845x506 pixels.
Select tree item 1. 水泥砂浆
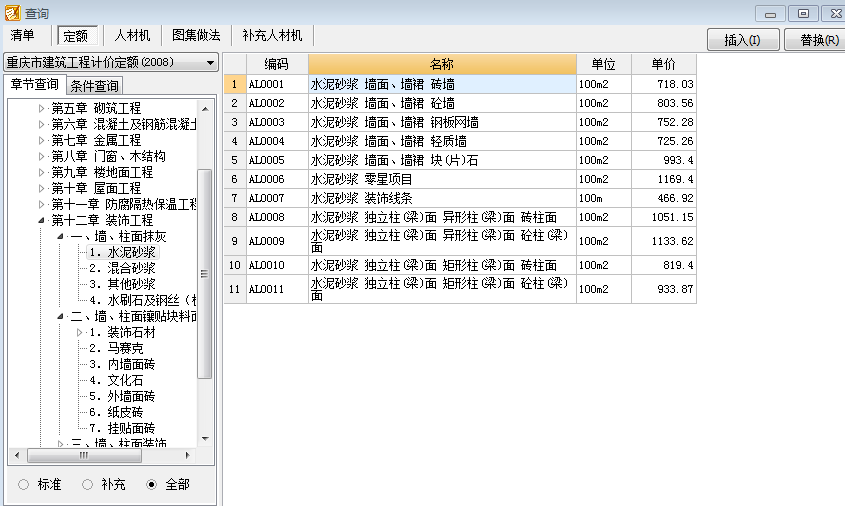122,252
